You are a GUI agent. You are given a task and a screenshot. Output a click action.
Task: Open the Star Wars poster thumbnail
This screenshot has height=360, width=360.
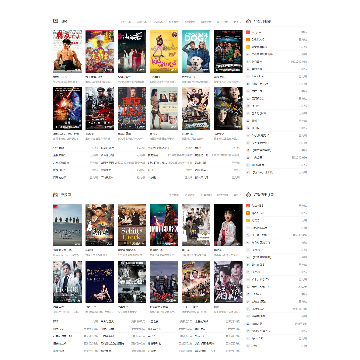pyautogui.click(x=67, y=108)
